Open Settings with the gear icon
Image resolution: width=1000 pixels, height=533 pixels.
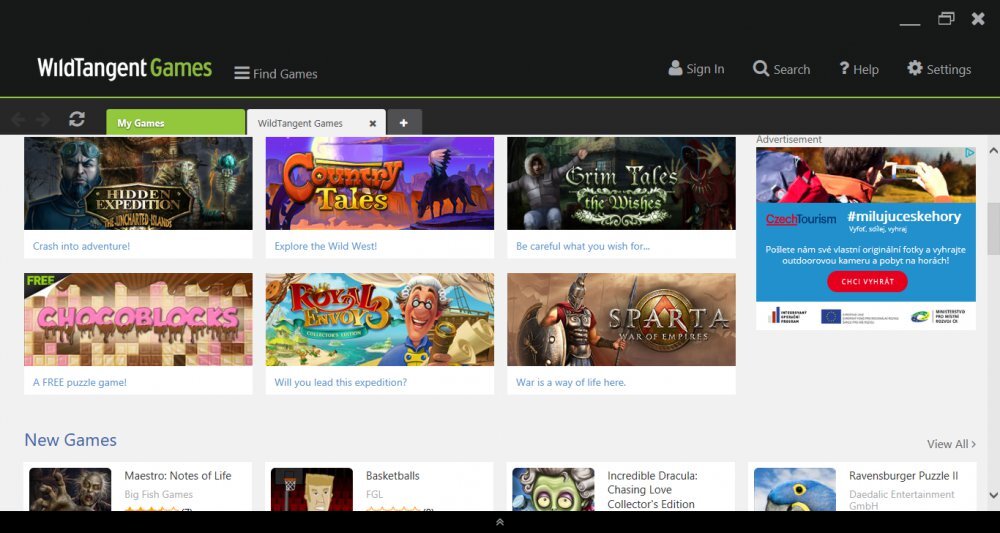pos(915,68)
